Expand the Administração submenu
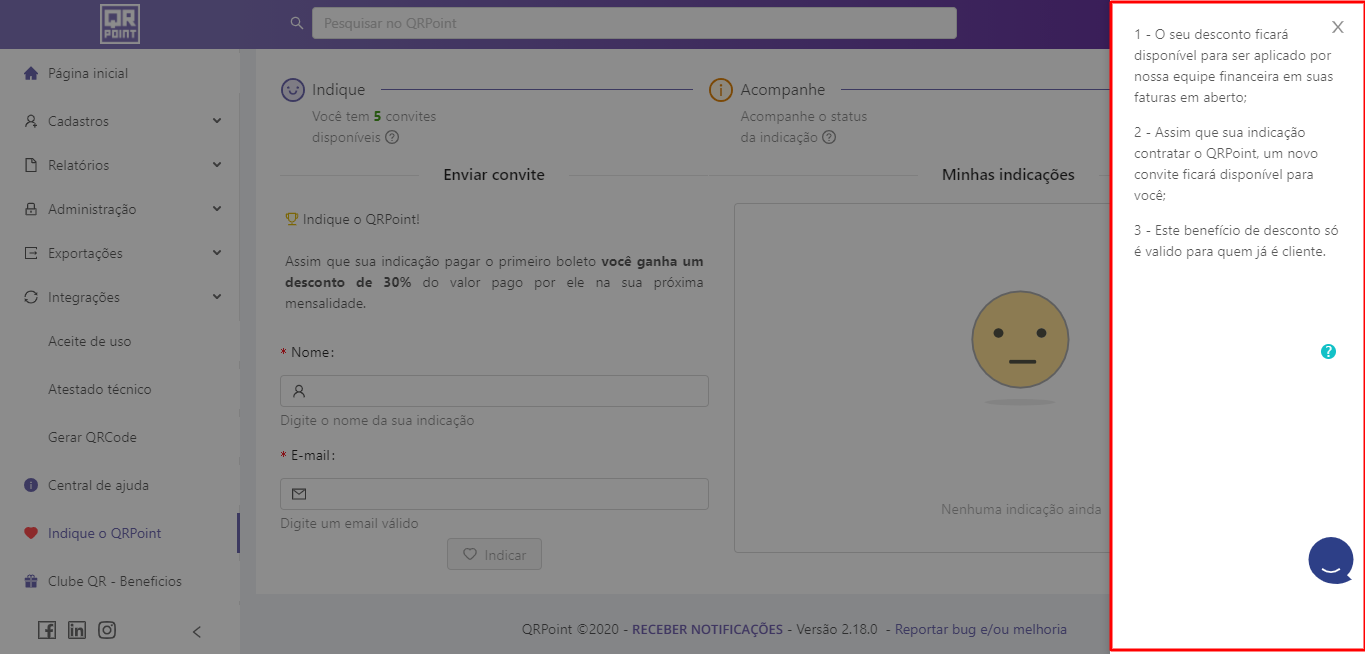This screenshot has height=654, width=1365. [x=120, y=209]
